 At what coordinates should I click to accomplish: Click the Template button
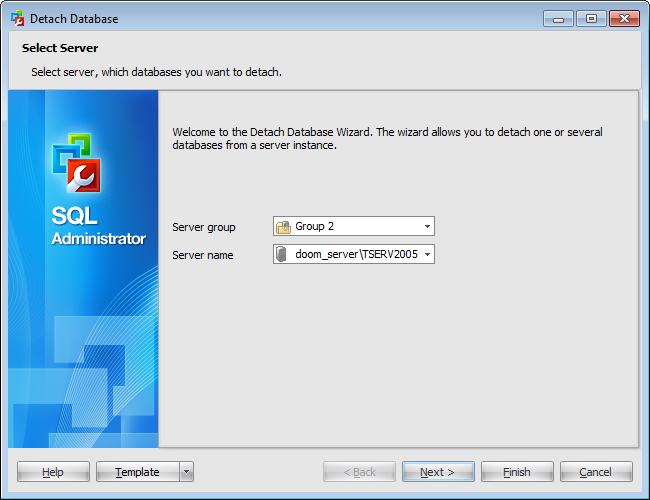point(137,472)
